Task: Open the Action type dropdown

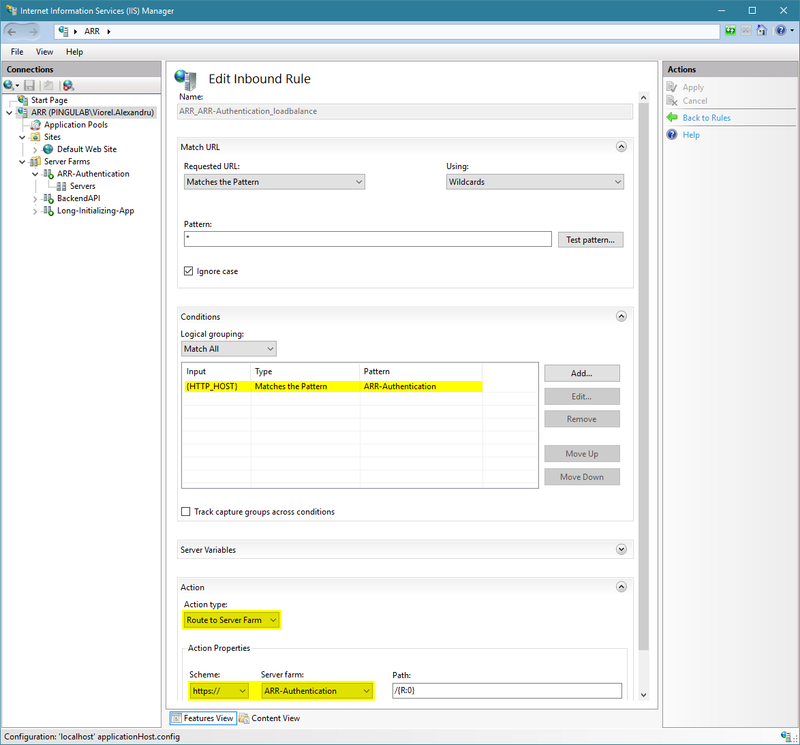Action: point(231,620)
